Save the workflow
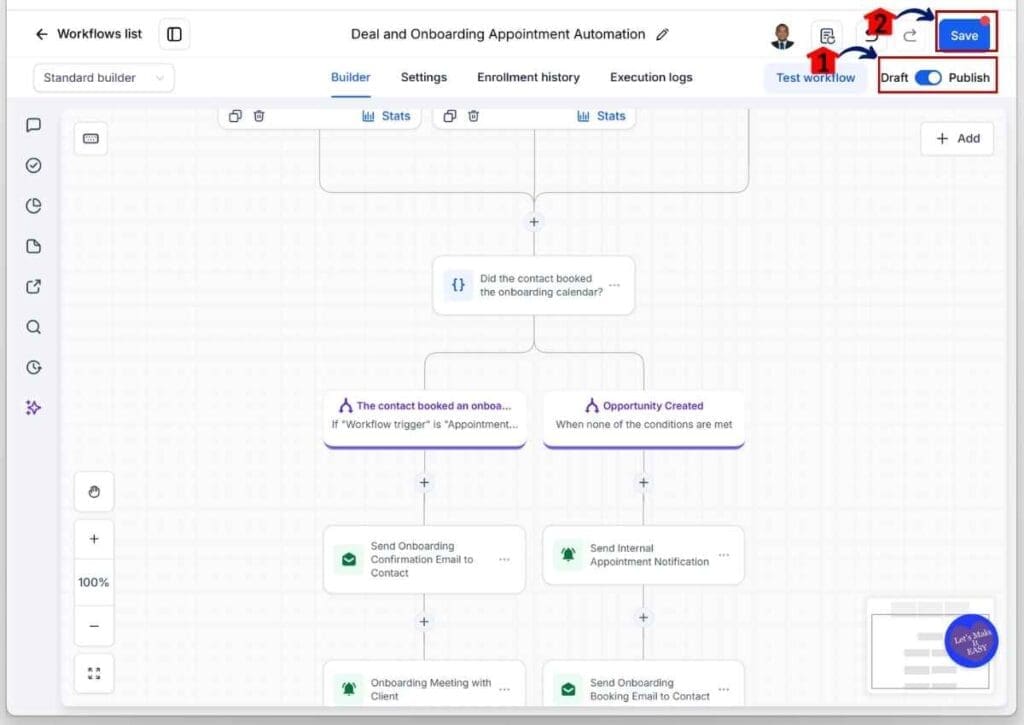This screenshot has height=725, width=1024. point(964,35)
